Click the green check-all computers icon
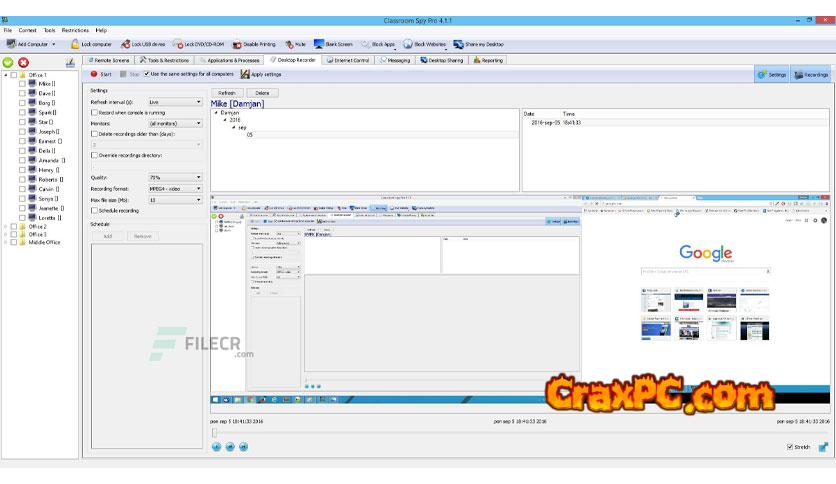836x484 pixels. tap(9, 62)
